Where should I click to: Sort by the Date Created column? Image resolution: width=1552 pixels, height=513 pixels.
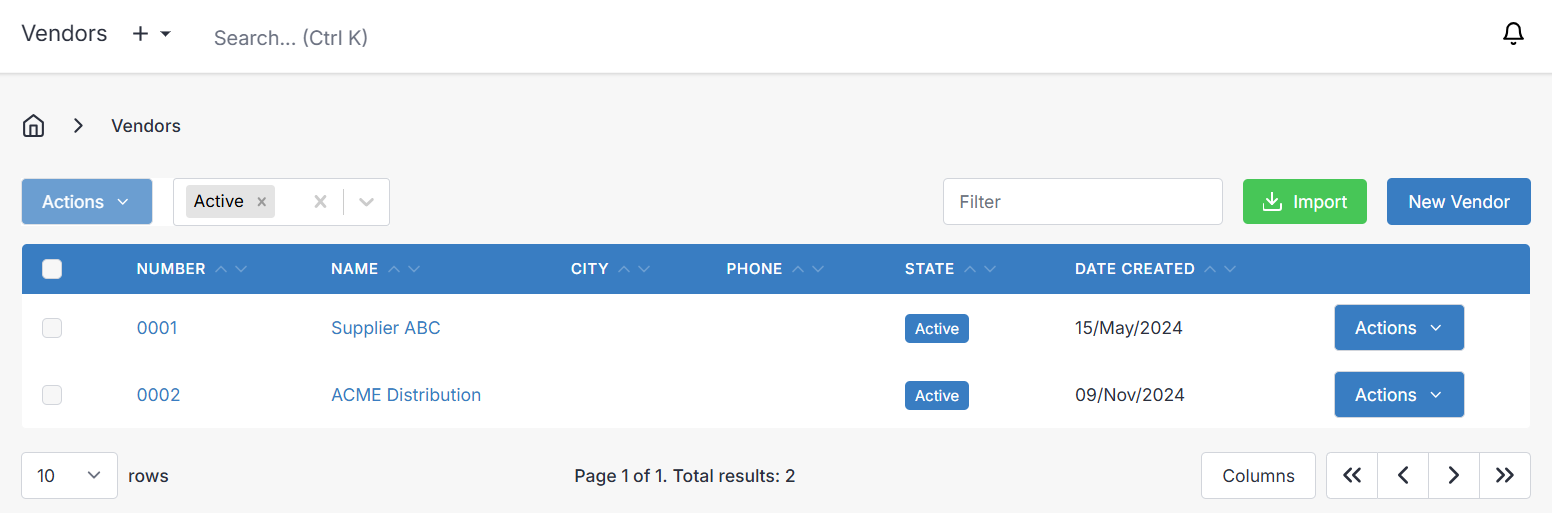pyautogui.click(x=1134, y=269)
